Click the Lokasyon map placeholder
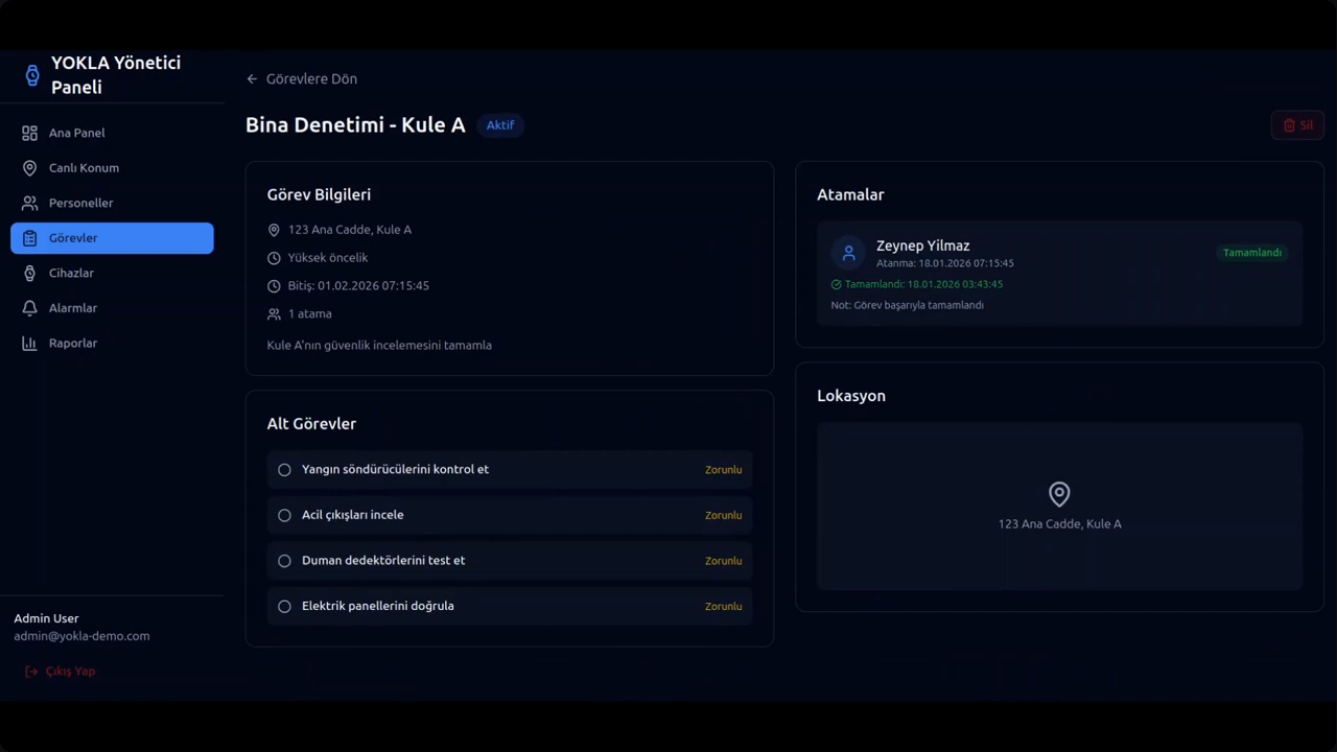1337x752 pixels. 1059,506
